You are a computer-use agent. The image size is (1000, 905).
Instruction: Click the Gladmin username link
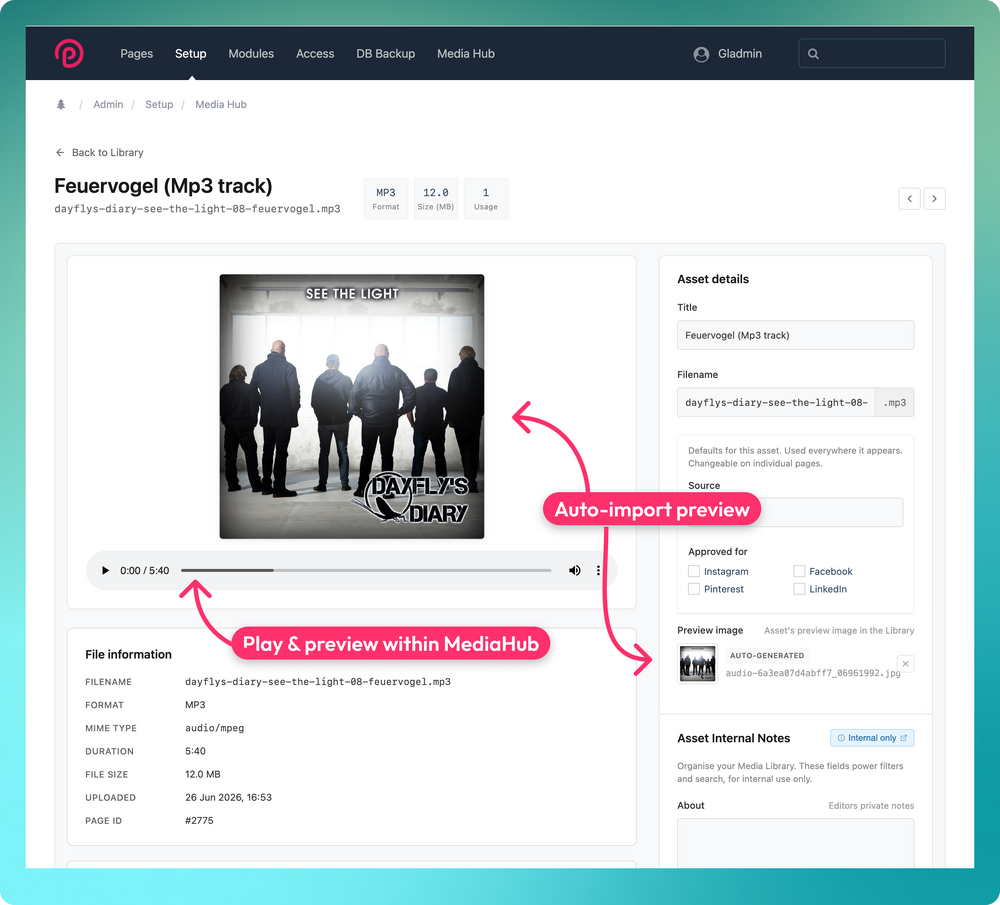click(x=740, y=54)
